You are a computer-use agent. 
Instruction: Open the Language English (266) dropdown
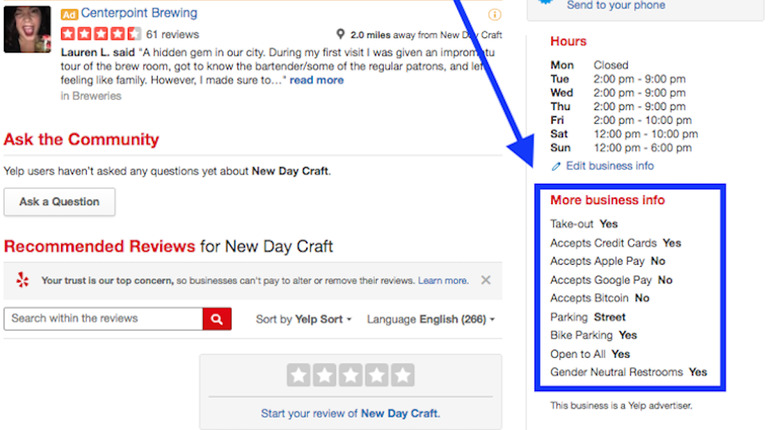(430, 320)
